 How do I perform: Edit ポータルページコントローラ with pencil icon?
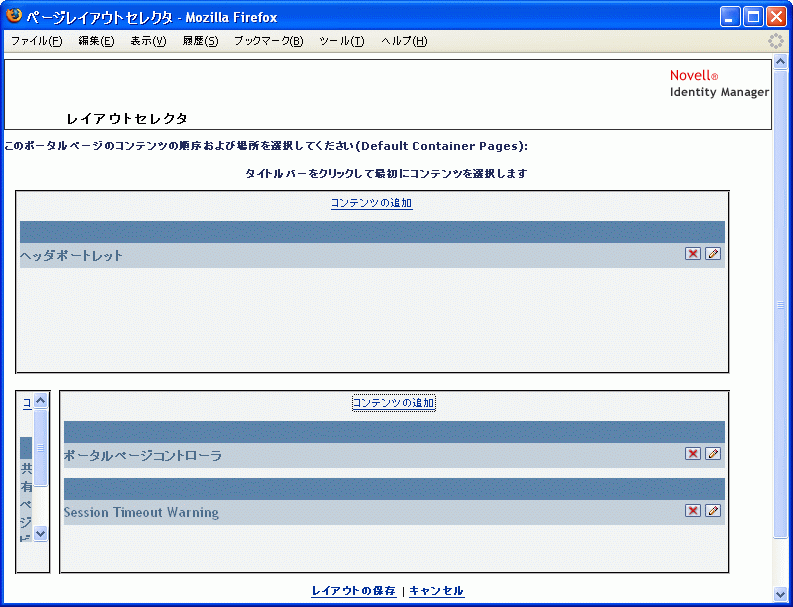pyautogui.click(x=713, y=454)
